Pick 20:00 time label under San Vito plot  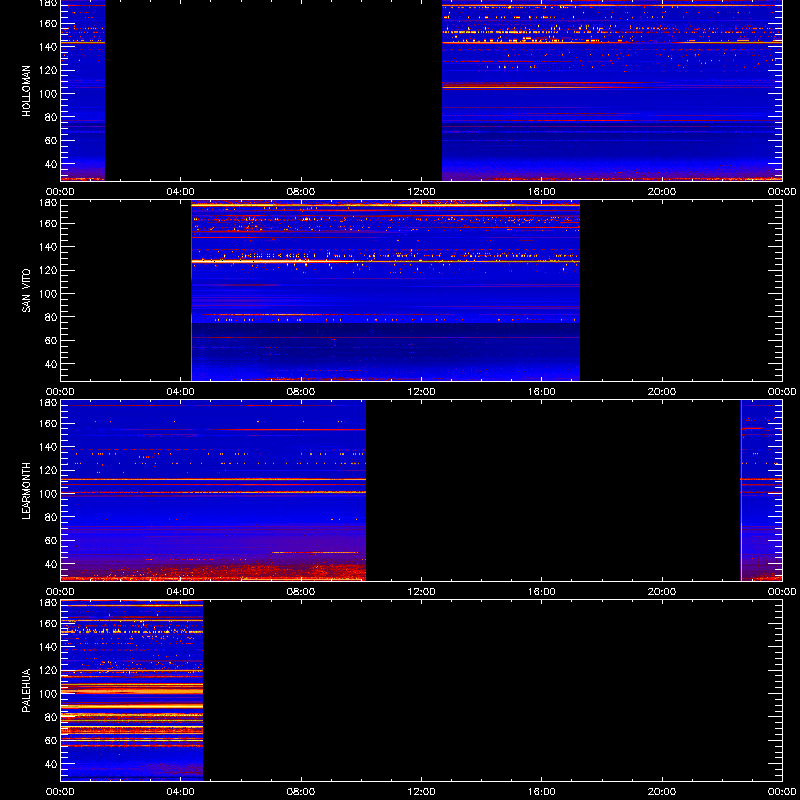[x=662, y=392]
